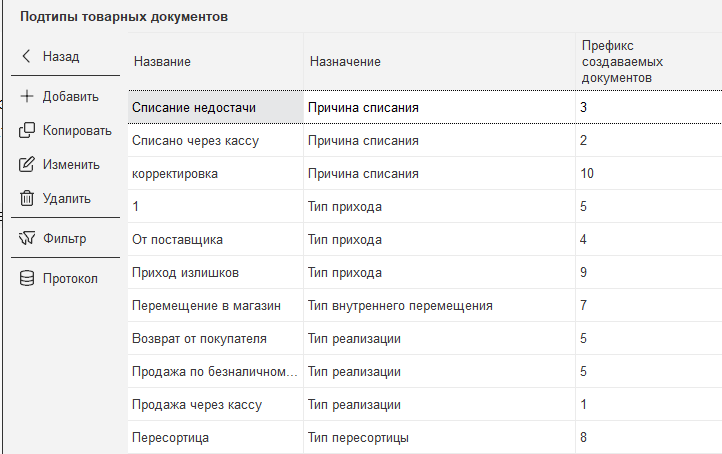Select the Приход излишков row
This screenshot has height=454, width=722.
point(185,273)
